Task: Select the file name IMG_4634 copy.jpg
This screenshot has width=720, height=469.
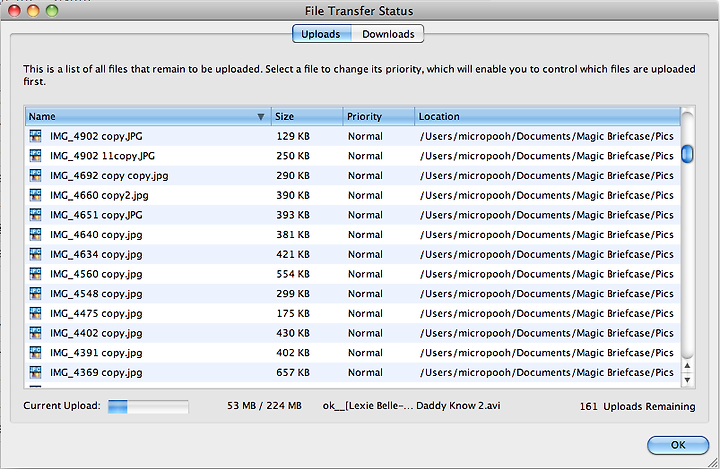Action: click(x=96, y=255)
